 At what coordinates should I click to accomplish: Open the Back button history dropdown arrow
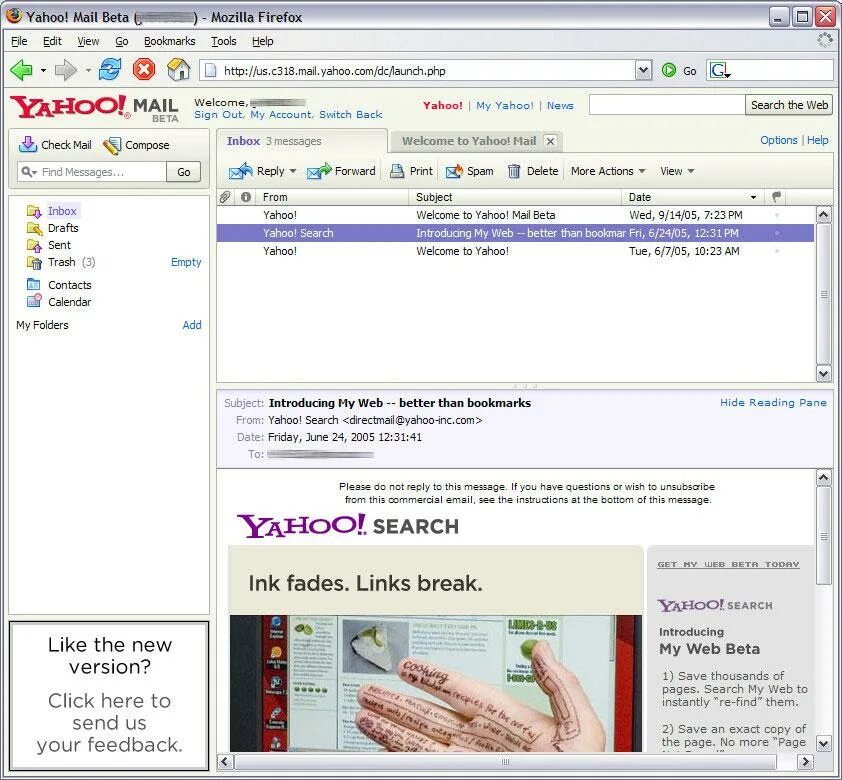43,70
